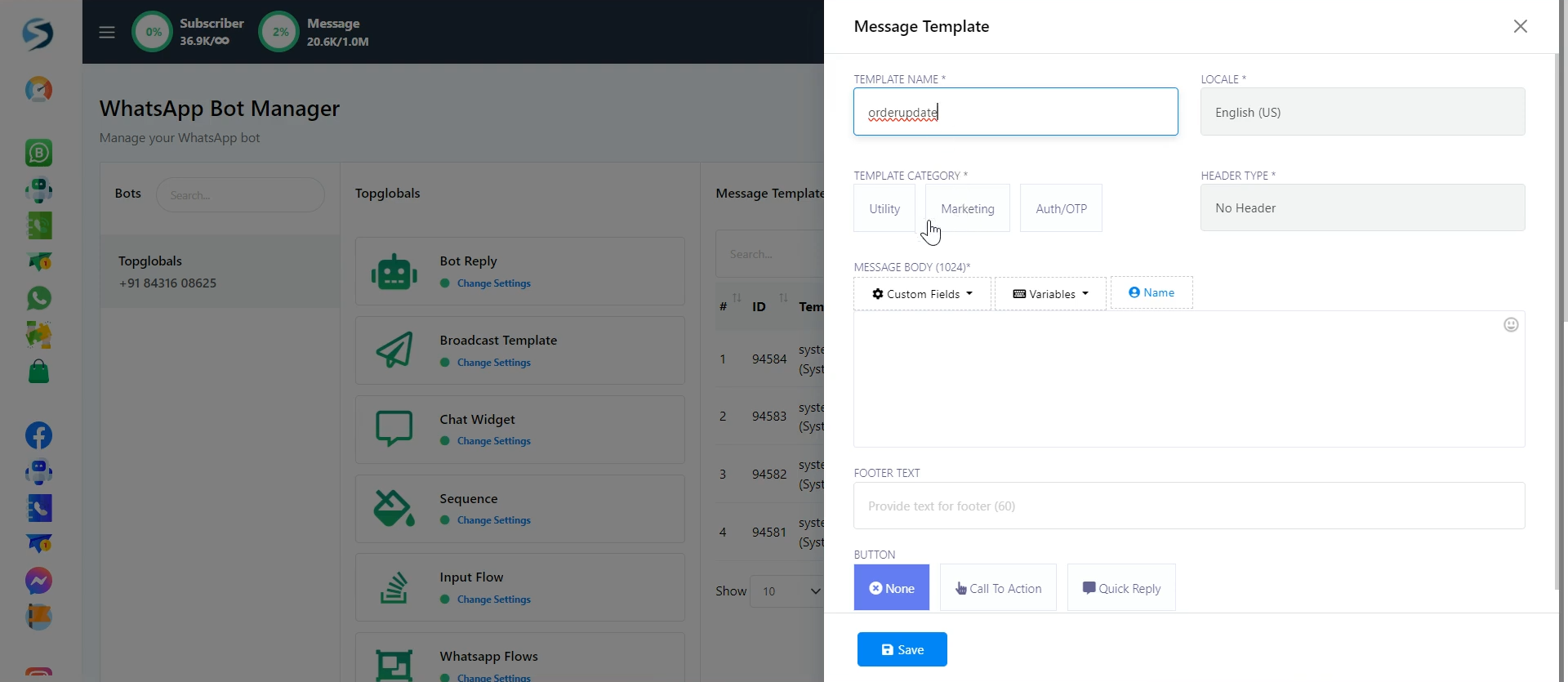Click the Bot Reply robot icon
Screen dimensions: 1568x682
point(394,272)
